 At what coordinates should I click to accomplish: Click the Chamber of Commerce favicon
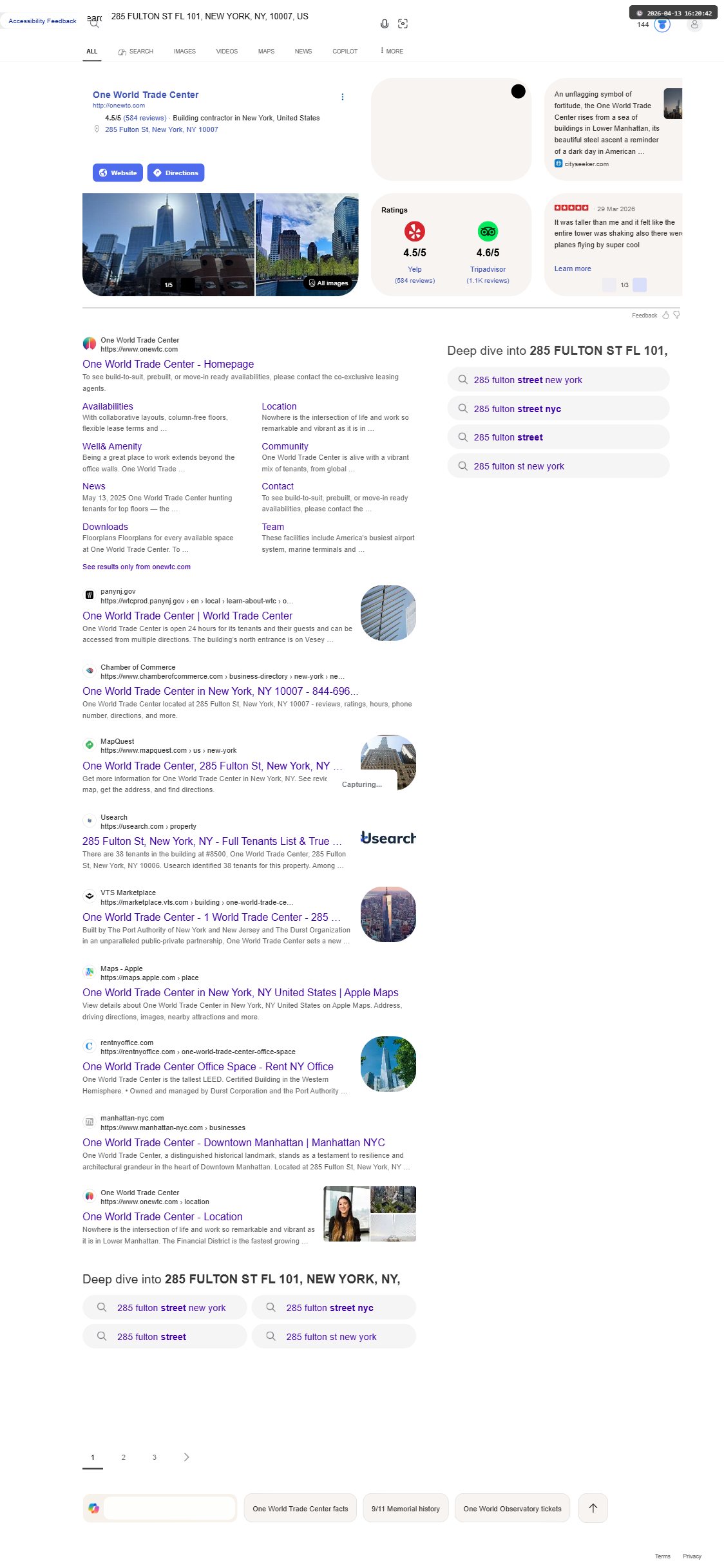click(90, 671)
